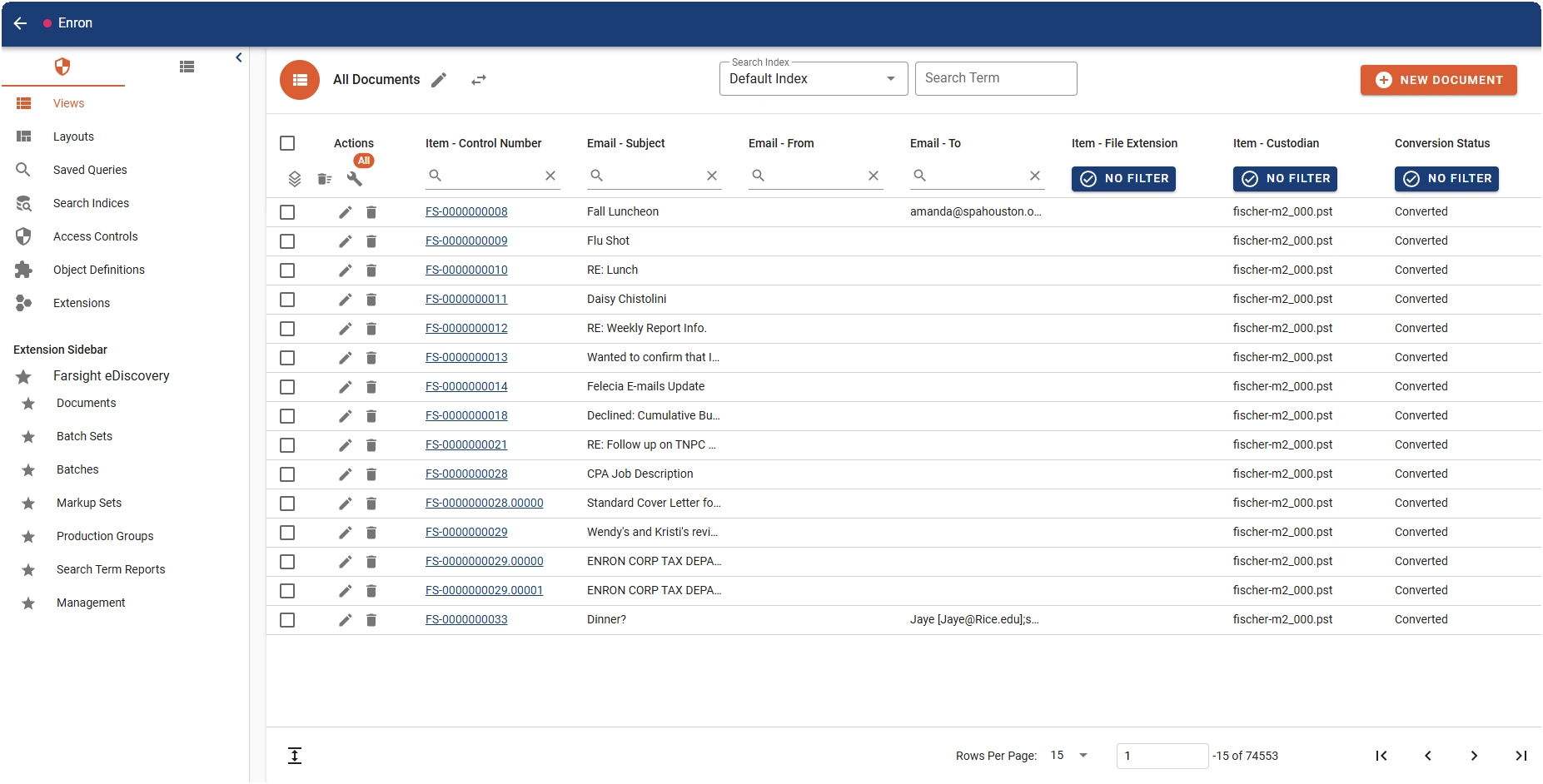This screenshot has height=784, width=1543.
Task: Open the mass operations wrench icon
Action: [355, 179]
